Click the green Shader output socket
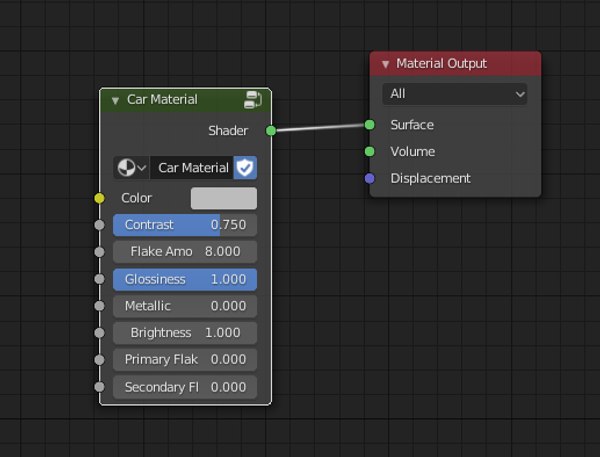This screenshot has height=457, width=600. (x=271, y=131)
